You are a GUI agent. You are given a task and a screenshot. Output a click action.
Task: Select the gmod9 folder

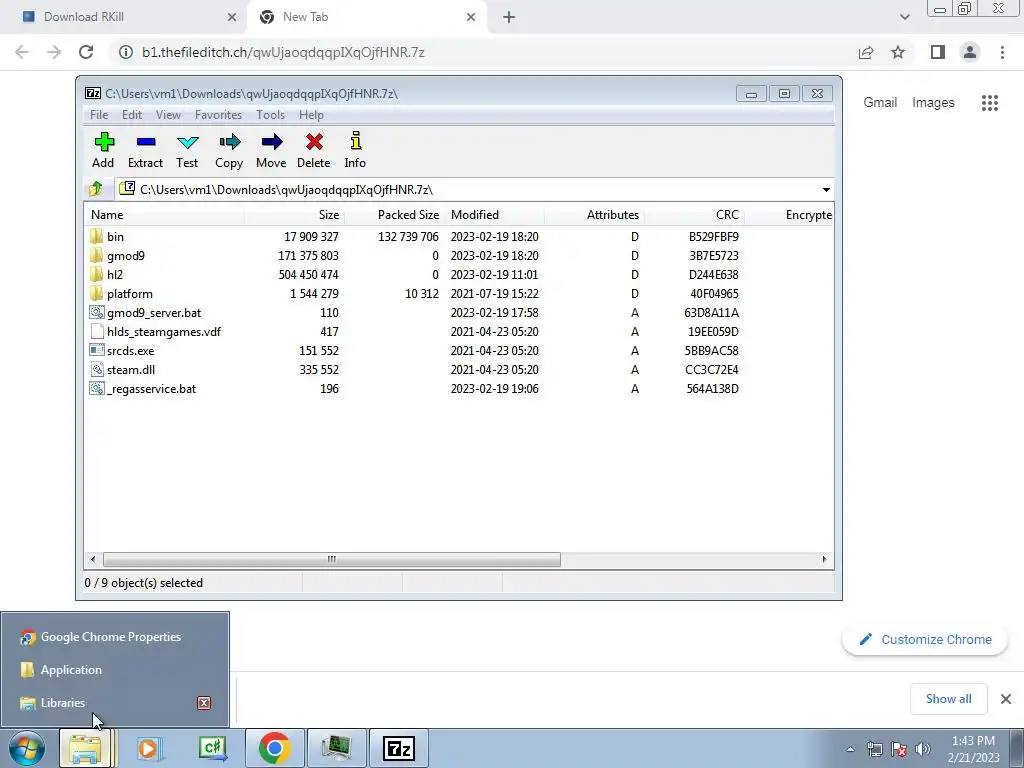pyautogui.click(x=125, y=255)
